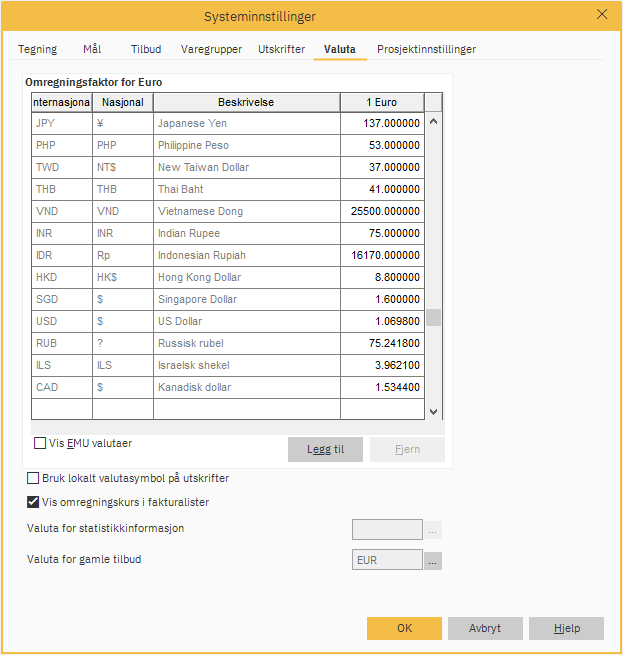The image size is (623, 655).
Task: Go to the Varegrupper tab
Action: tap(211, 49)
